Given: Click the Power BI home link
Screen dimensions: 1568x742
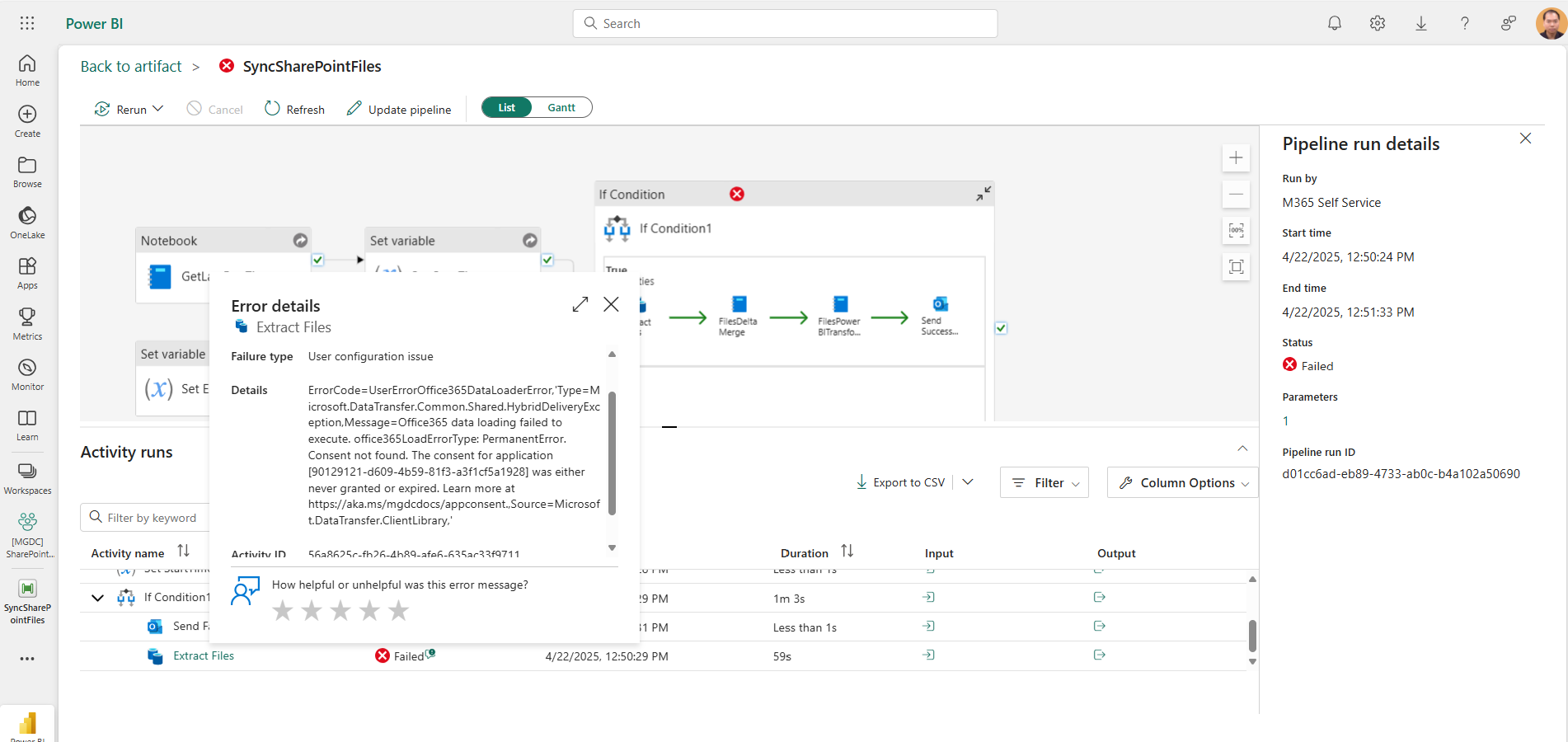Looking at the screenshot, I should (x=94, y=23).
